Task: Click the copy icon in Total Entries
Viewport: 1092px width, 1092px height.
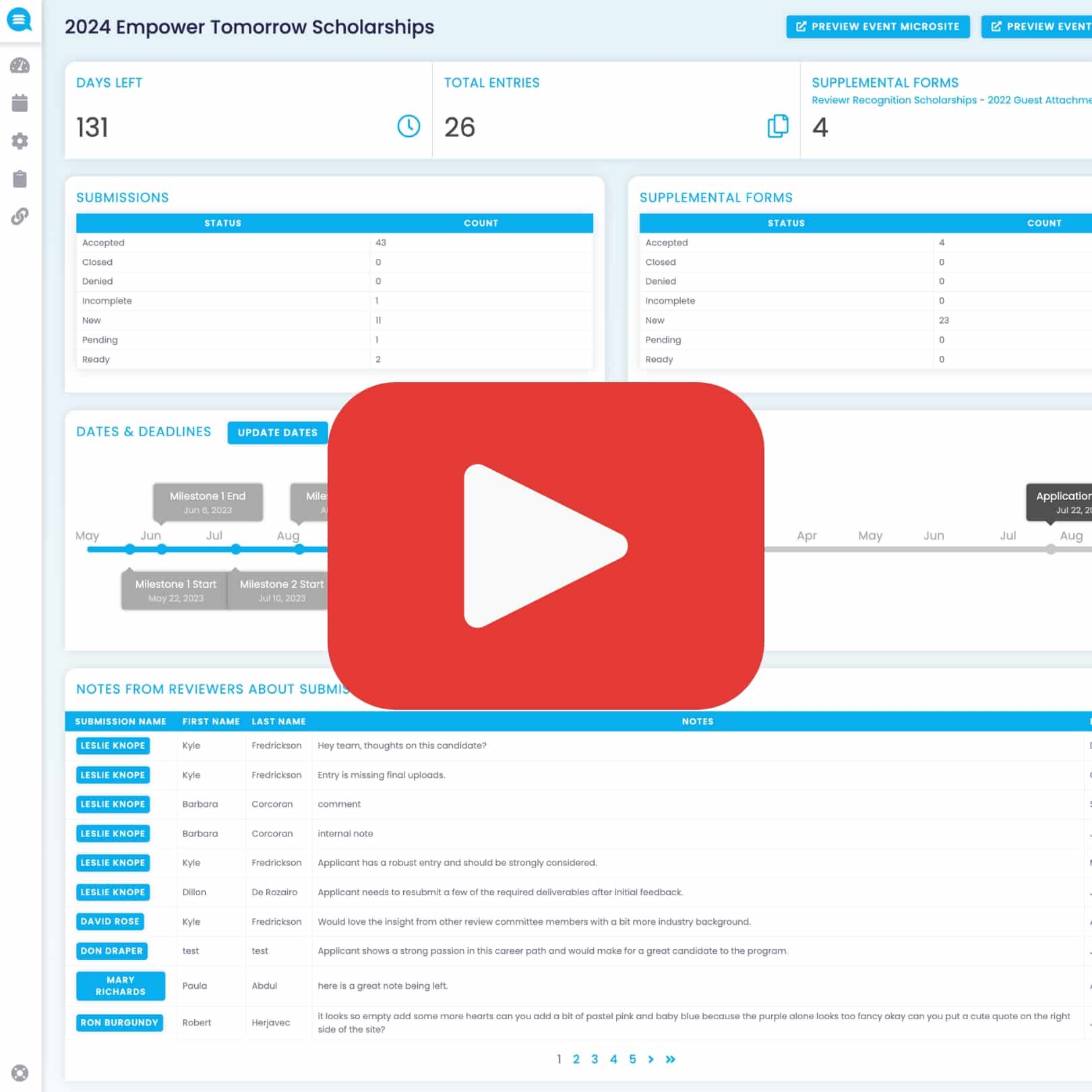Action: (x=778, y=126)
